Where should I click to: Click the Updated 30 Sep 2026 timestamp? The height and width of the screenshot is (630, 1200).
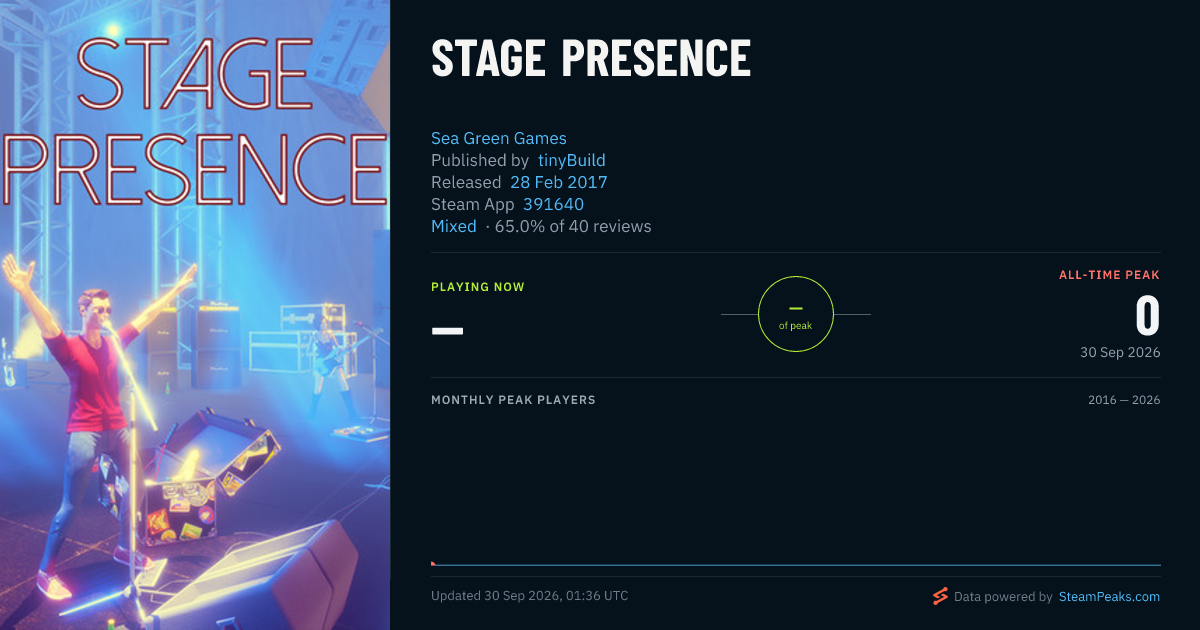(530, 596)
